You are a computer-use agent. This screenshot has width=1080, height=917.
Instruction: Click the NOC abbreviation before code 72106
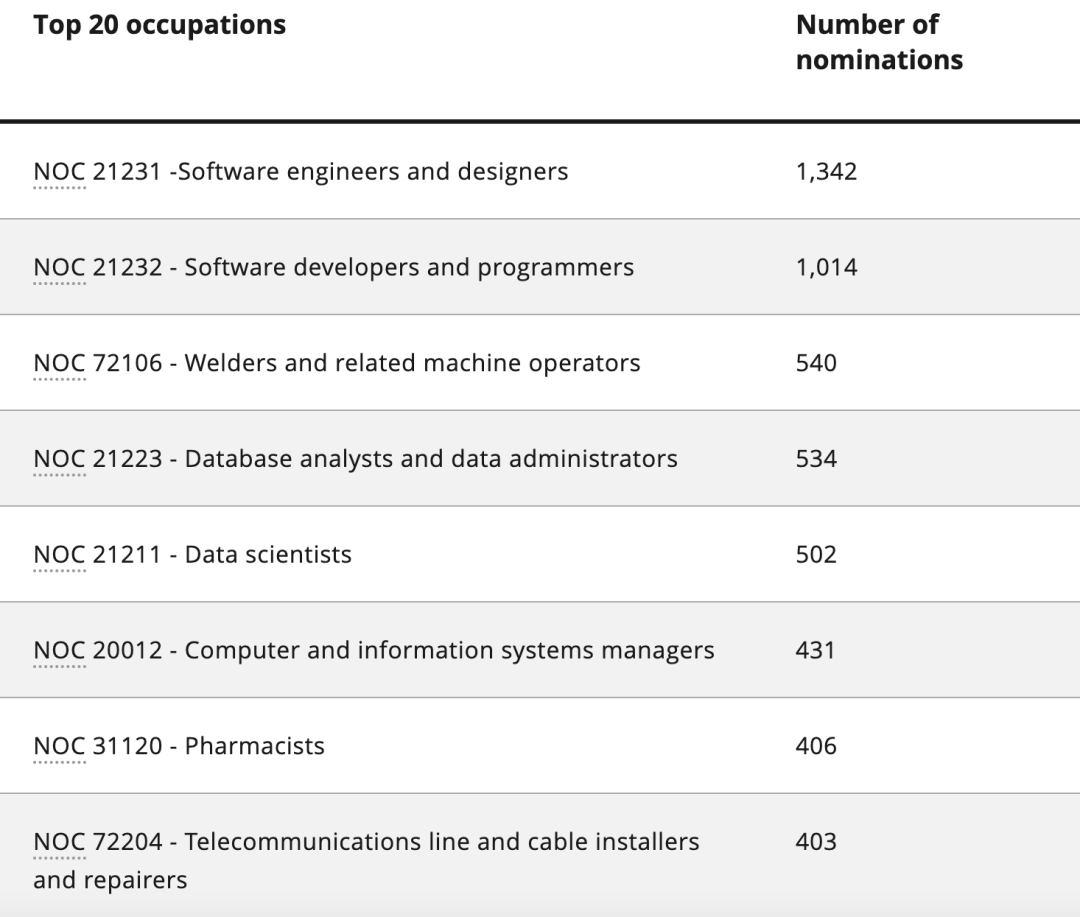tap(59, 364)
